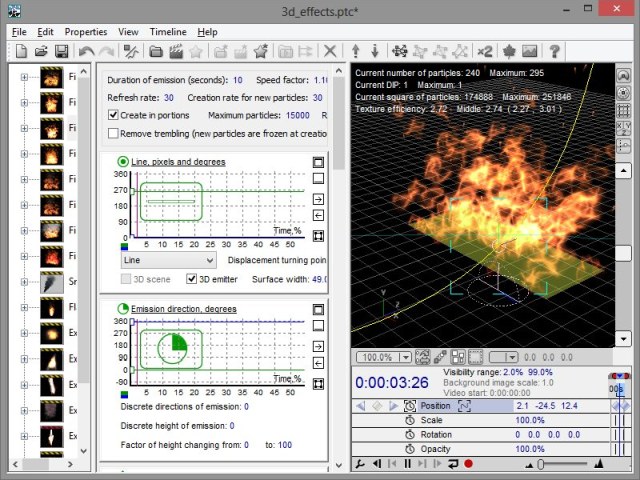640x480 pixels.
Task: Click the Position stopwatch keyframe icon
Action: click(409, 406)
